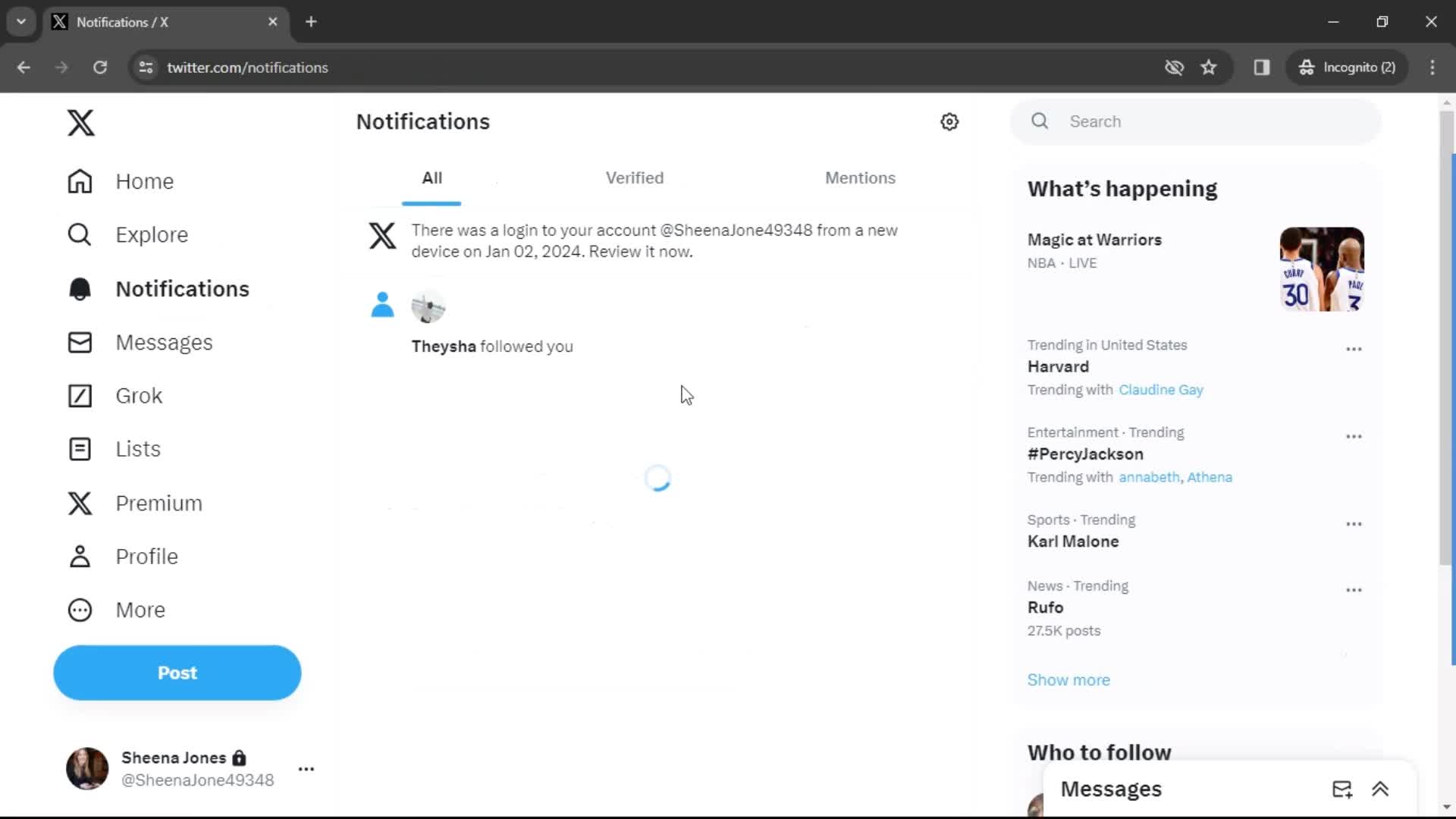
Task: Click the Messages collapse chevron
Action: click(x=1380, y=789)
